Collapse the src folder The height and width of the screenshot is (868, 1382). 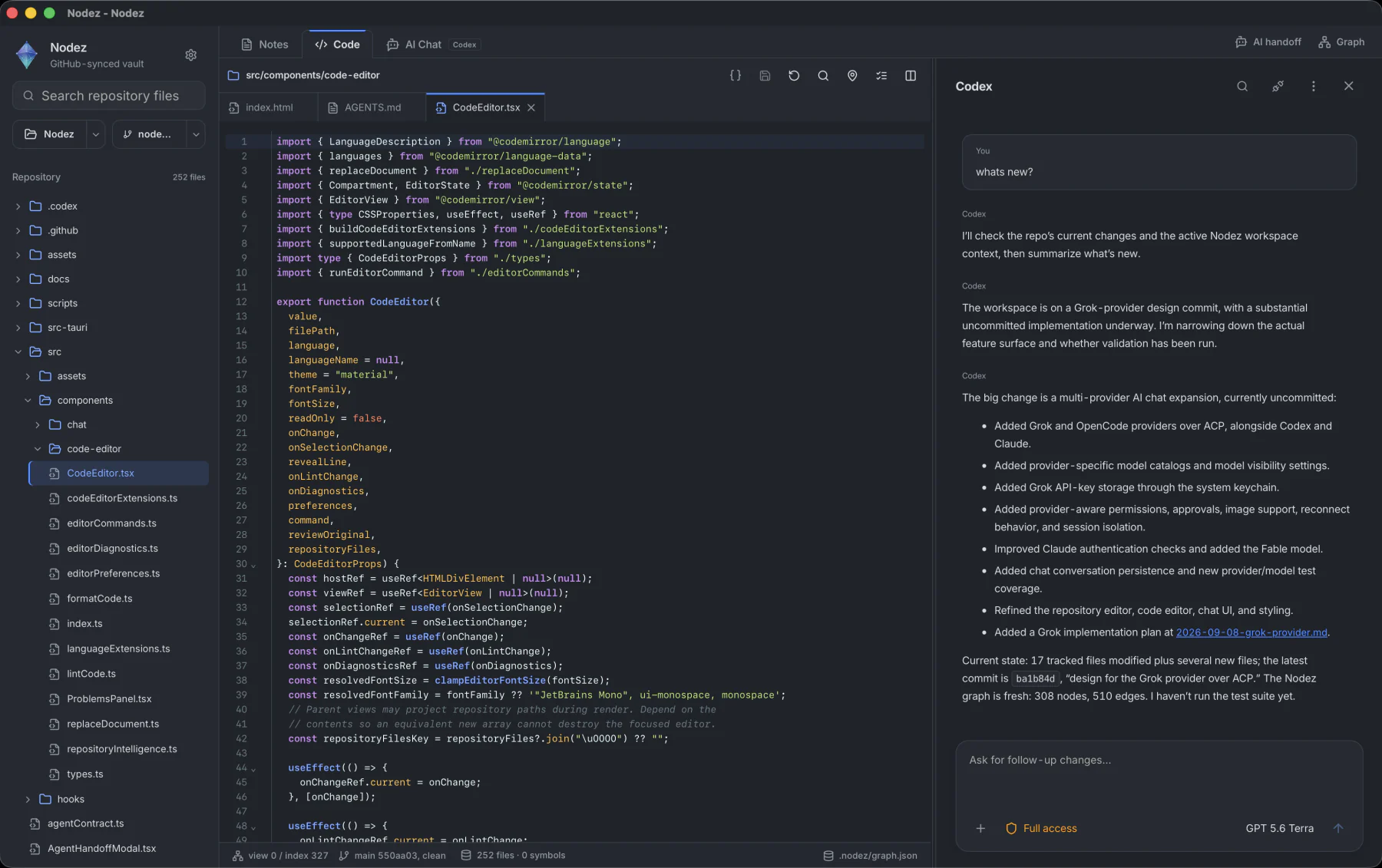pyautogui.click(x=18, y=351)
